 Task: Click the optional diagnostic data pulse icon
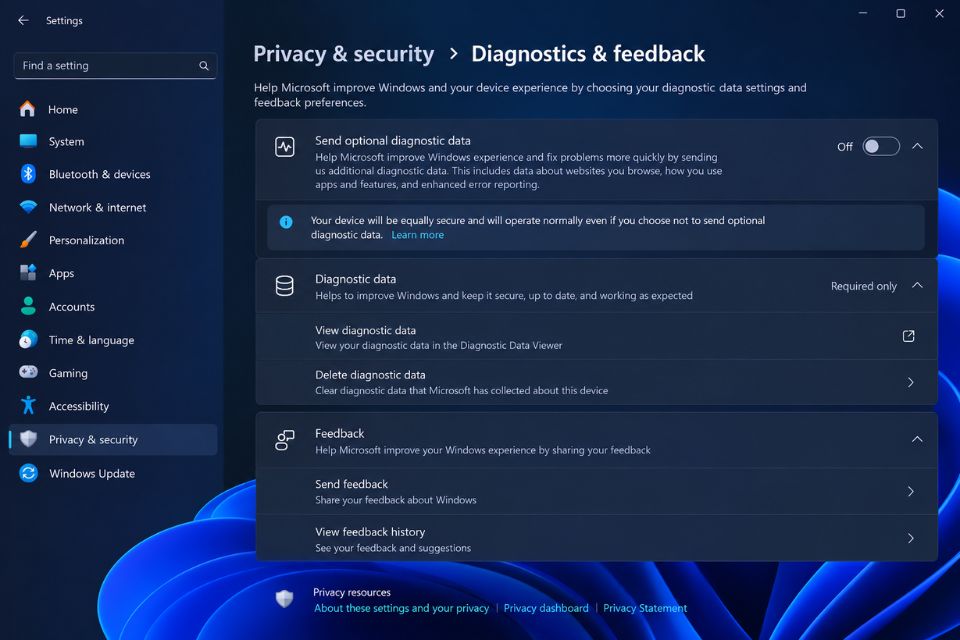coord(285,147)
